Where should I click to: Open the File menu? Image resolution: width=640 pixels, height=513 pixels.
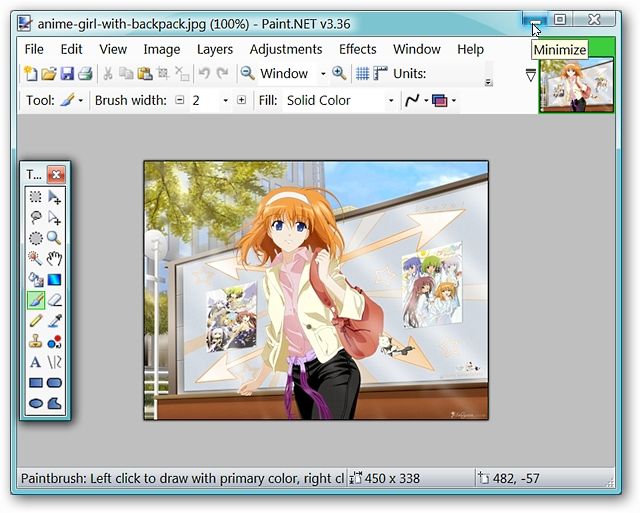[34, 49]
